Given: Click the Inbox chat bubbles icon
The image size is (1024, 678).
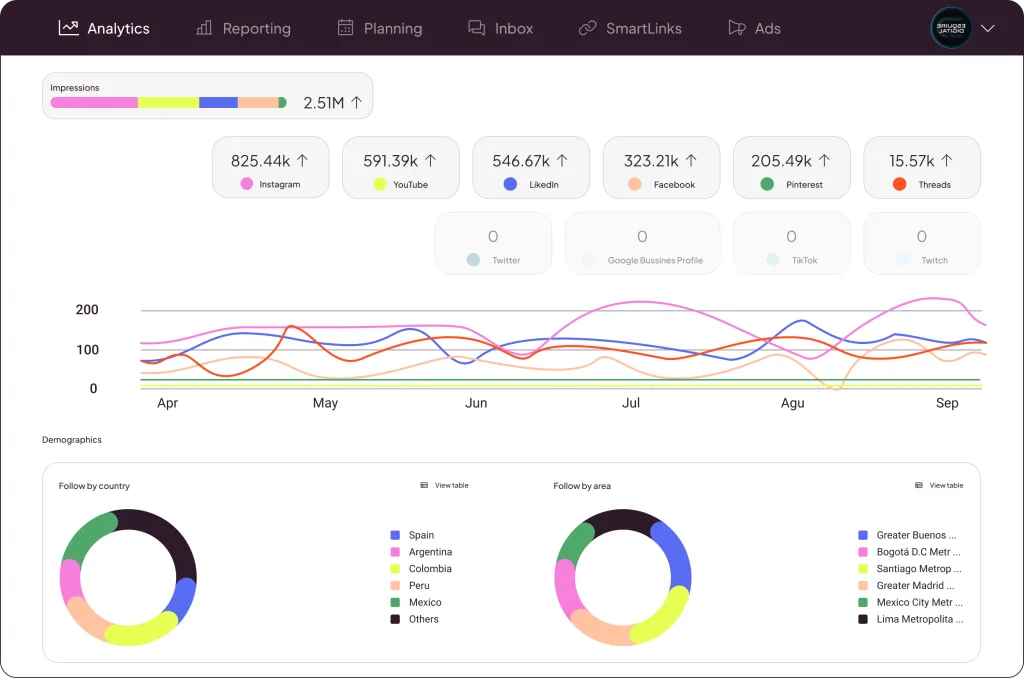Looking at the screenshot, I should (477, 27).
